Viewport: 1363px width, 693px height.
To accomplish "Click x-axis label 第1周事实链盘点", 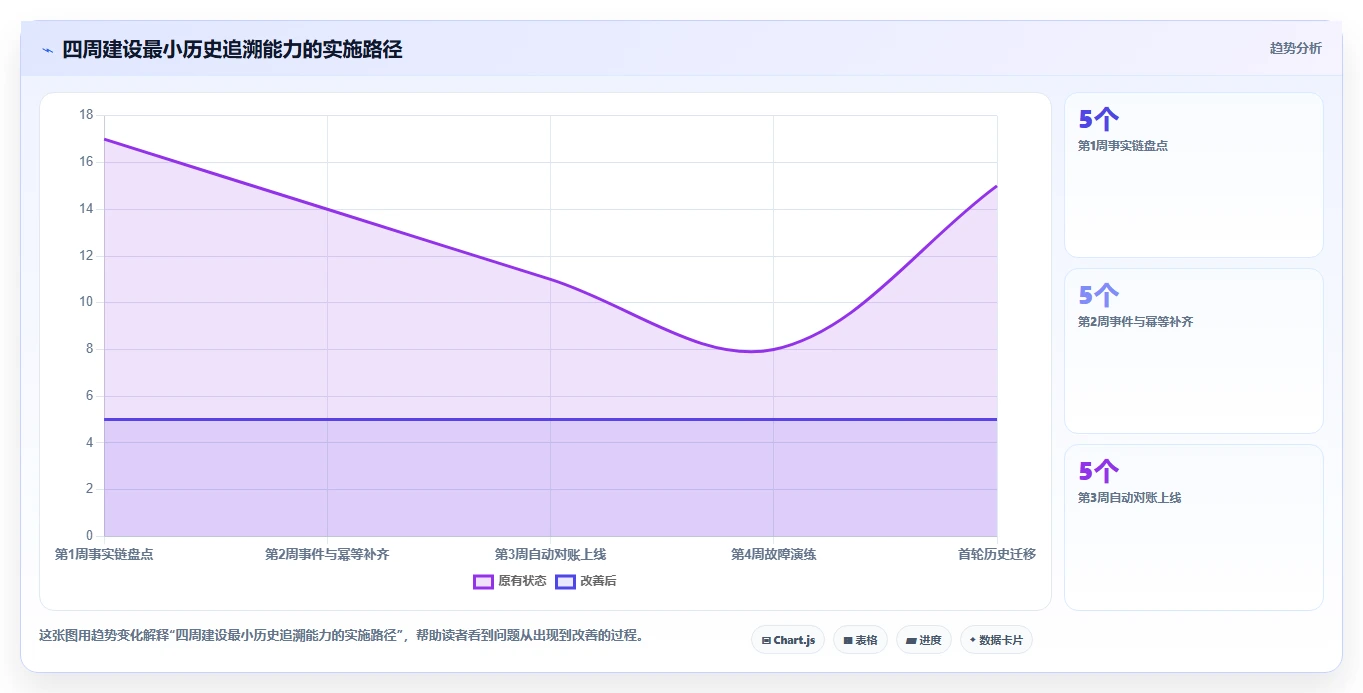I will click(104, 554).
